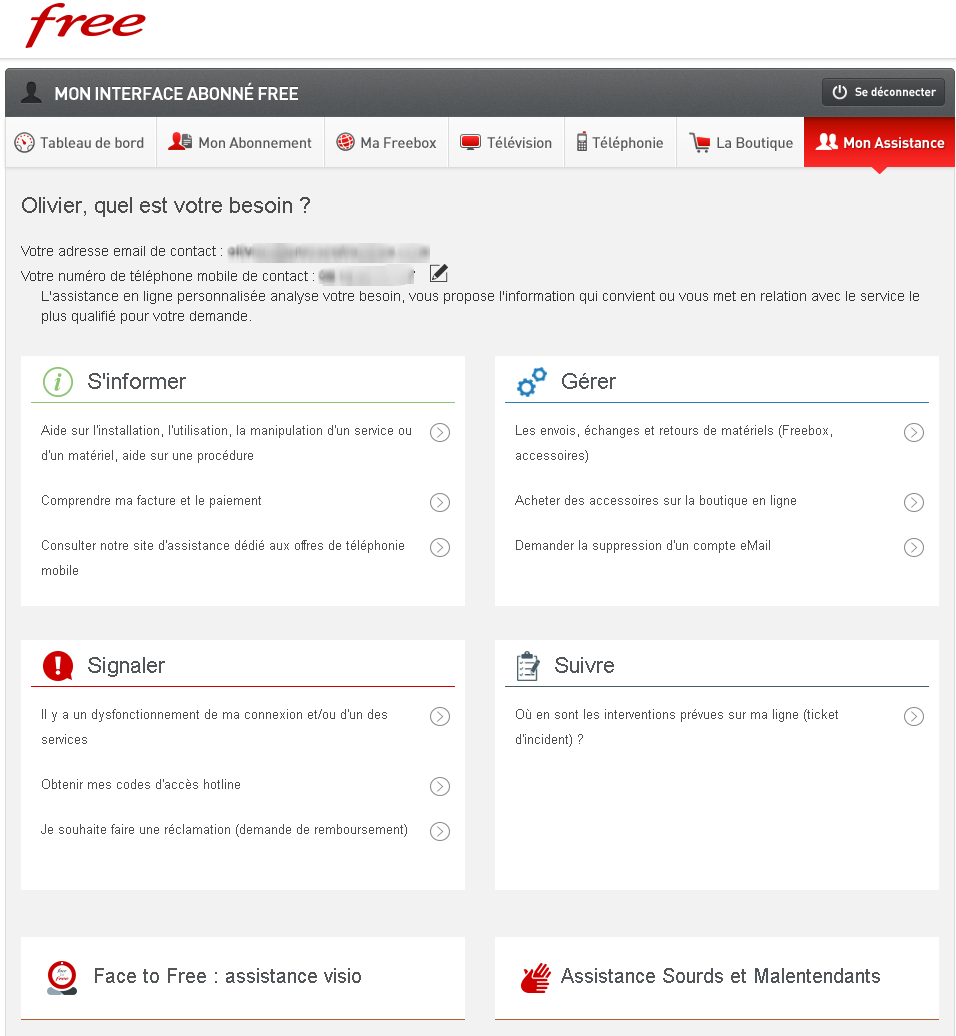Click Je souhaite faire une réclamation link
This screenshot has height=1036, width=956.
click(224, 830)
